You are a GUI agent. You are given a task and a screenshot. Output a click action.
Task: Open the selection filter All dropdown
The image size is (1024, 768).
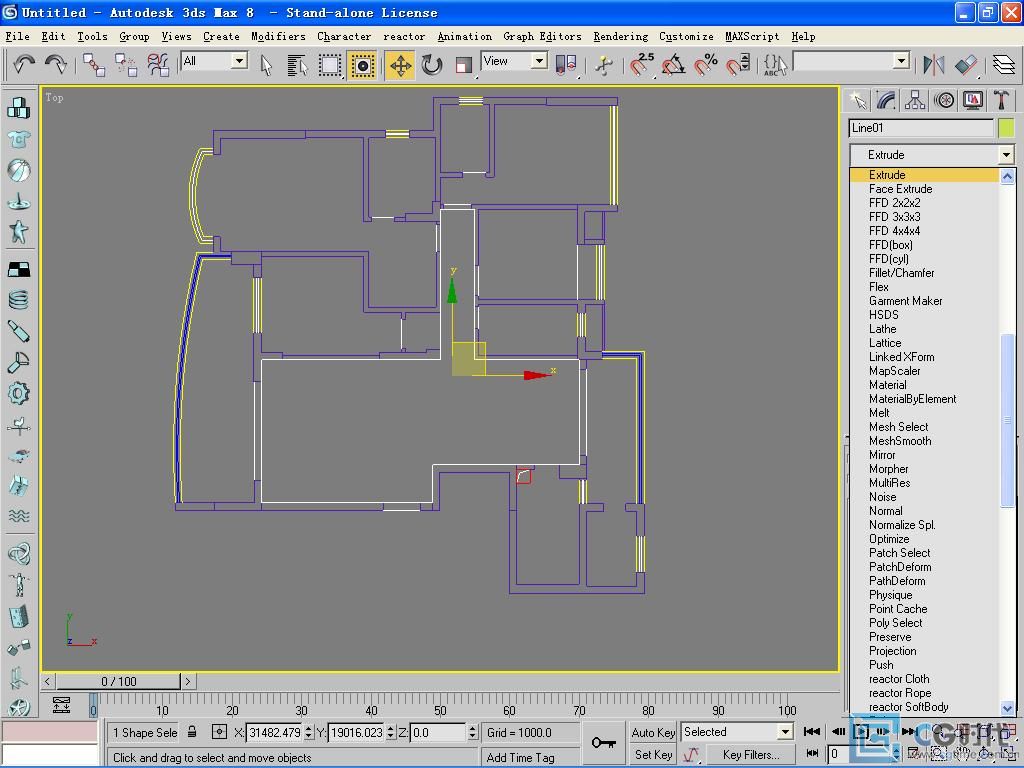(x=240, y=61)
